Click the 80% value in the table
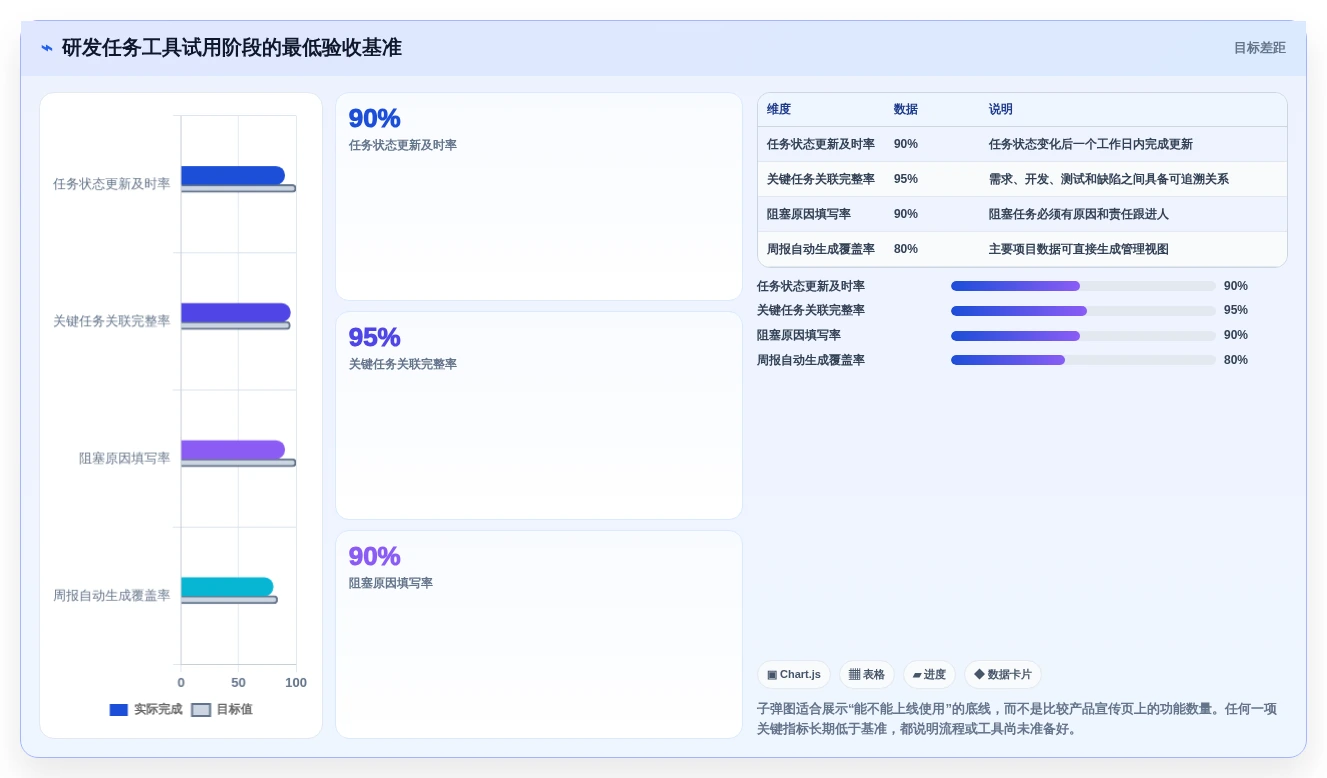Image resolution: width=1327 pixels, height=778 pixels. coord(906,249)
